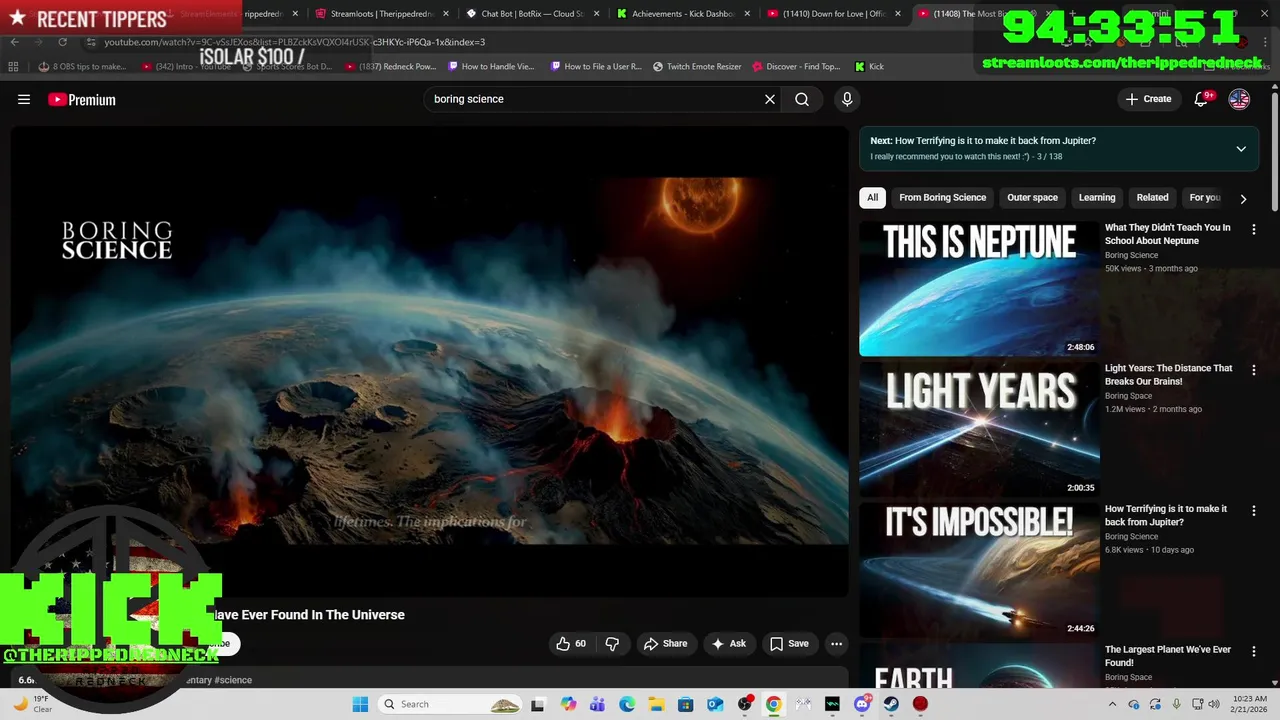Reload the page in Chrome

(62, 42)
